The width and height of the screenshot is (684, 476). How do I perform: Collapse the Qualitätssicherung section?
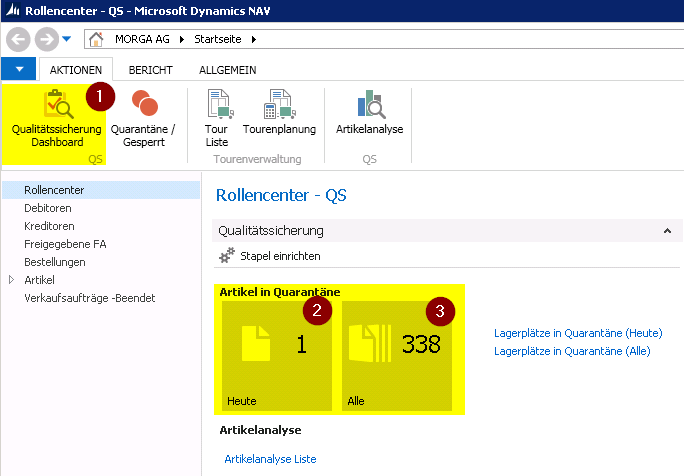click(x=667, y=231)
